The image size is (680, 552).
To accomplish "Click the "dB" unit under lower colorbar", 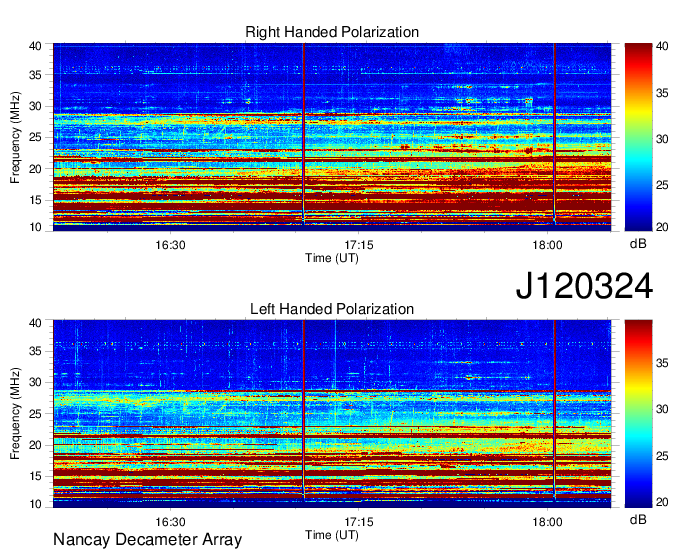I will 638,519.
